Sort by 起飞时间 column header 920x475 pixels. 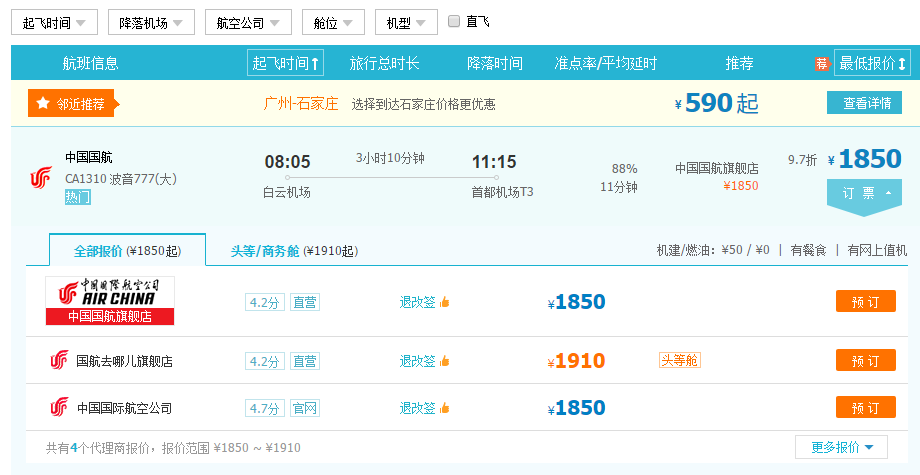coord(285,63)
